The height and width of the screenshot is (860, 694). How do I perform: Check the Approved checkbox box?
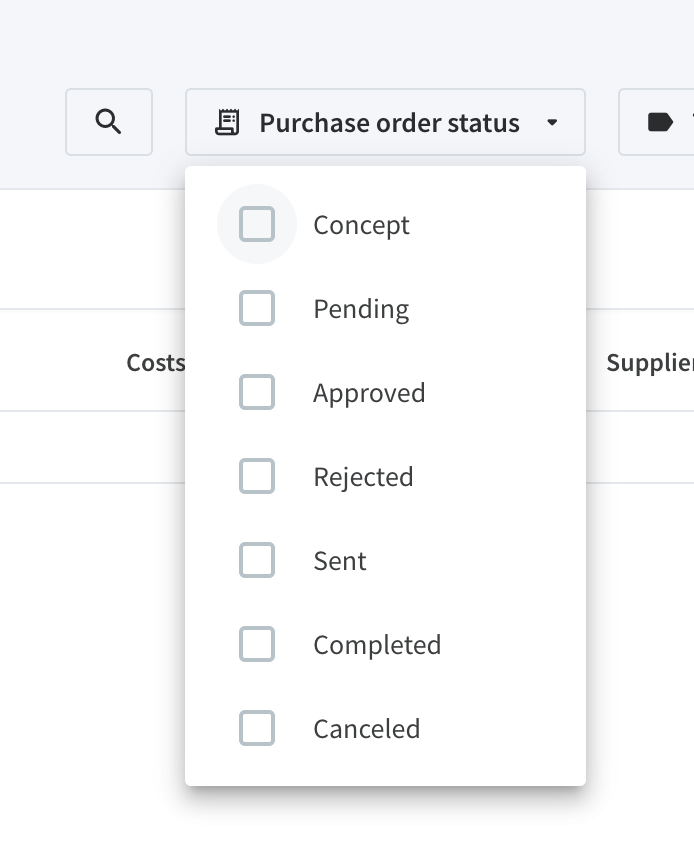[x=257, y=393]
